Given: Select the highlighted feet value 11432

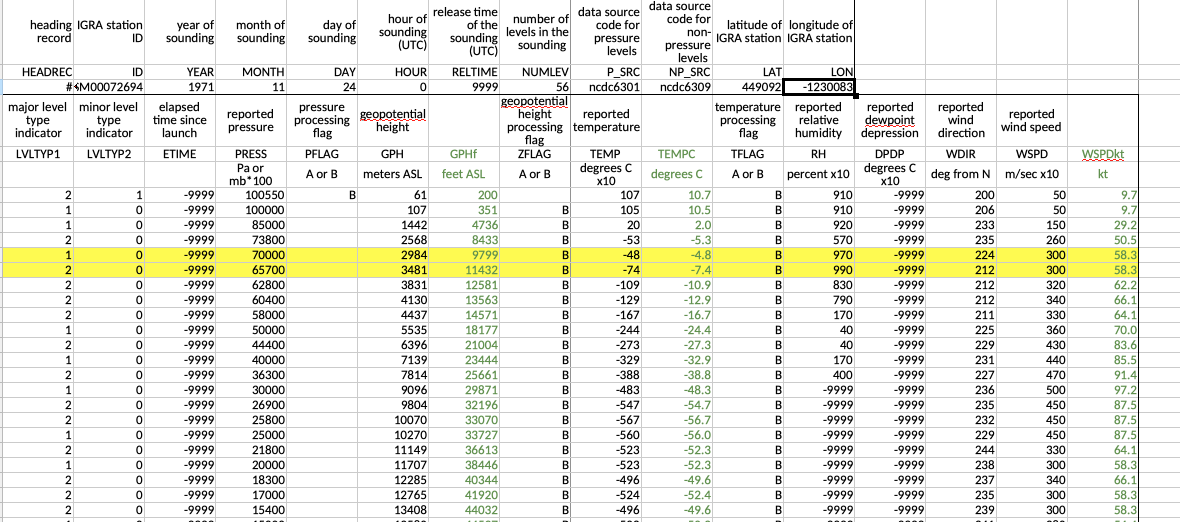Looking at the screenshot, I should (466, 268).
